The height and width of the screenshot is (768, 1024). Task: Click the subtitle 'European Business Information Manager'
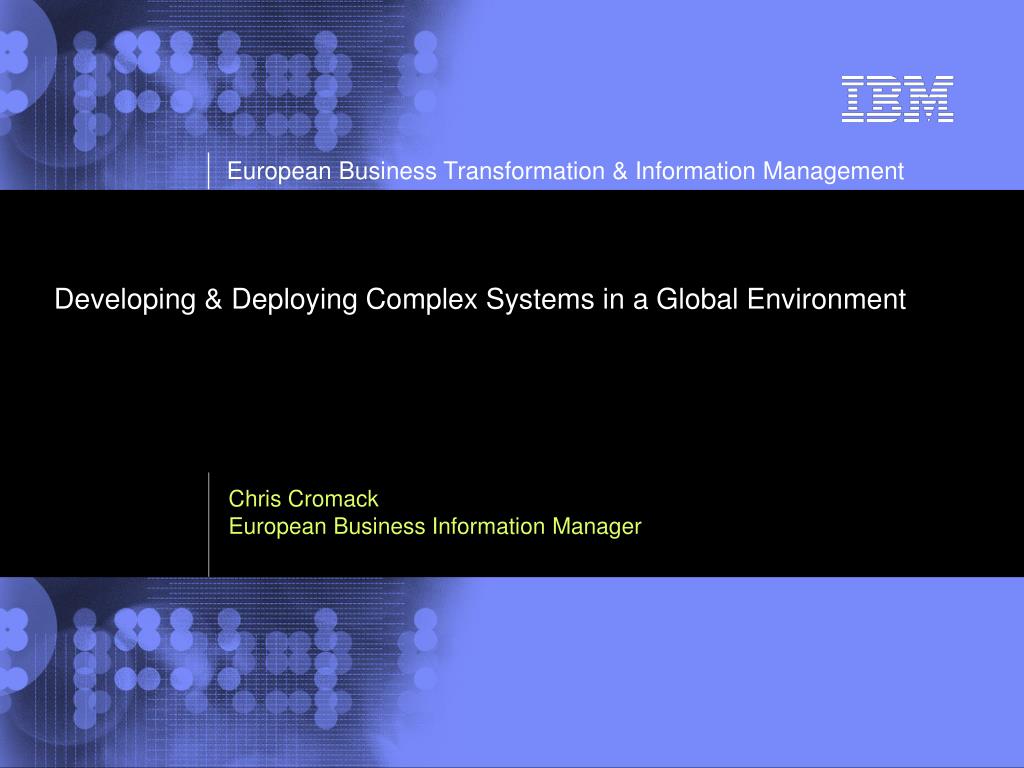[435, 527]
